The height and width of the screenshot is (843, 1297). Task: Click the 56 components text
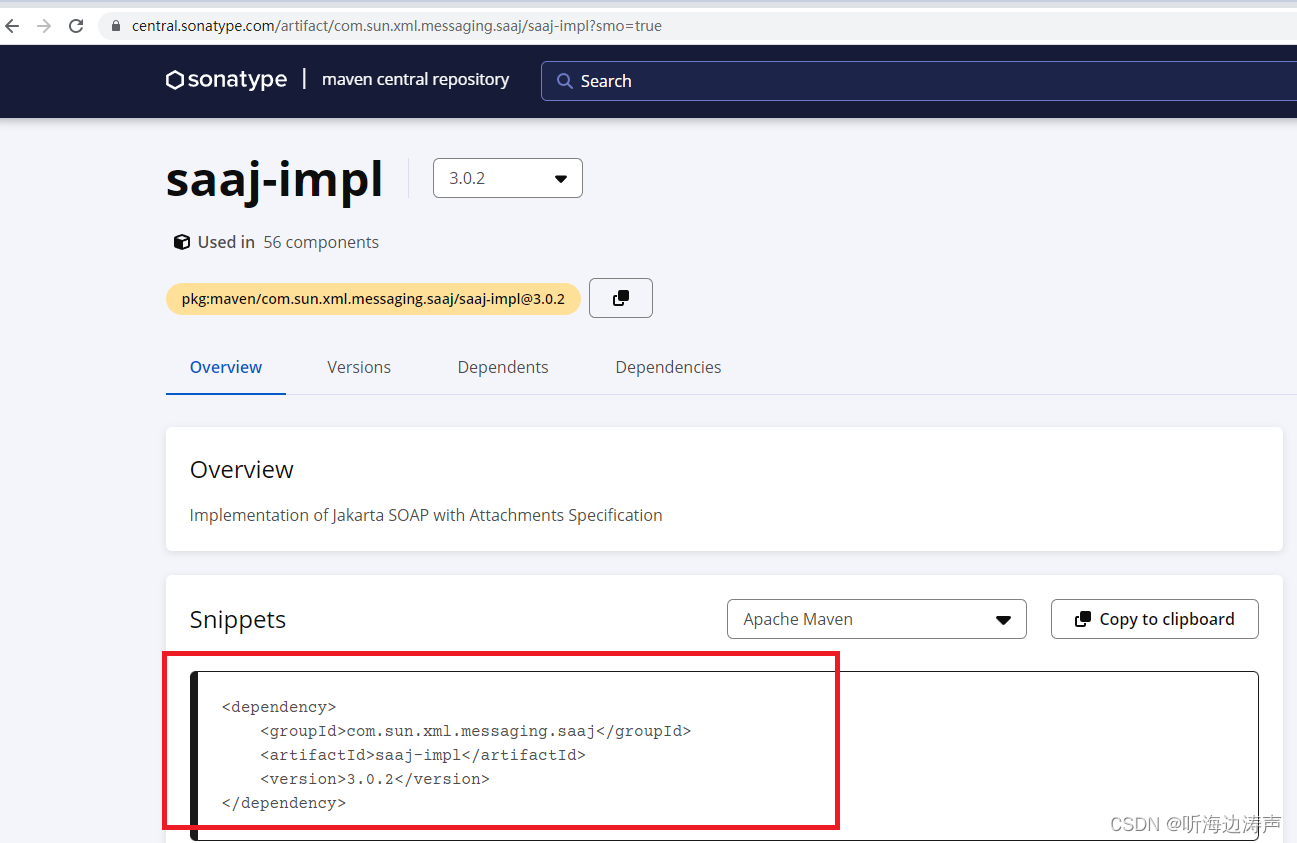click(321, 242)
